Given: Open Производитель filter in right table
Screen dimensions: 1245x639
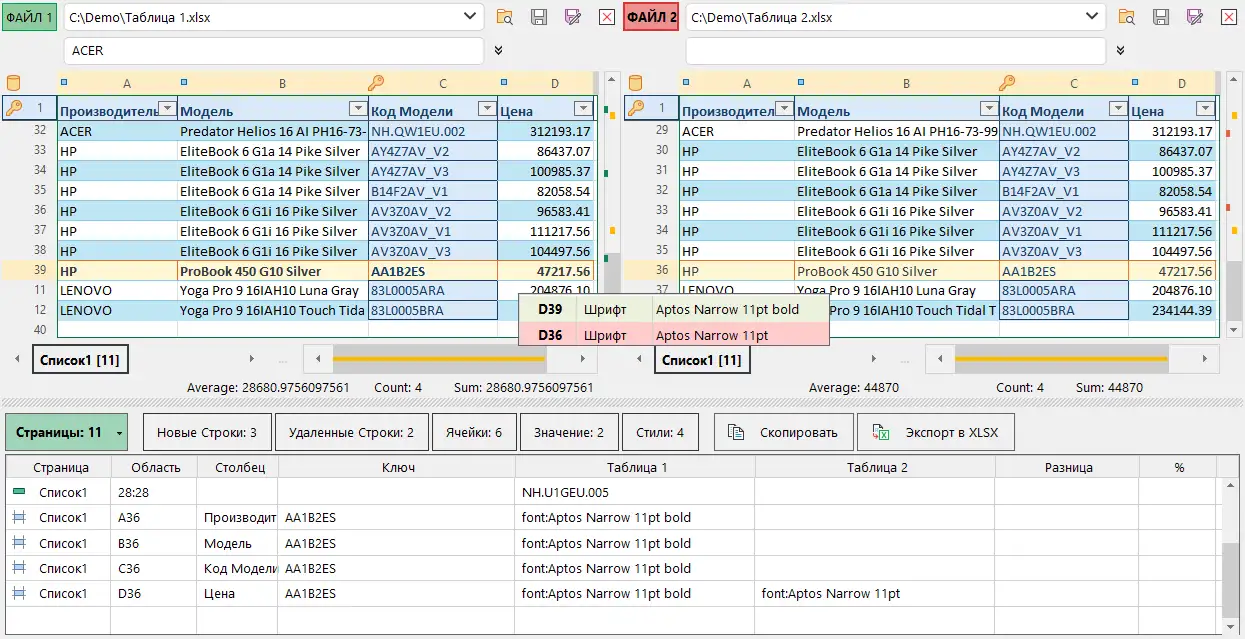Looking at the screenshot, I should [x=785, y=109].
